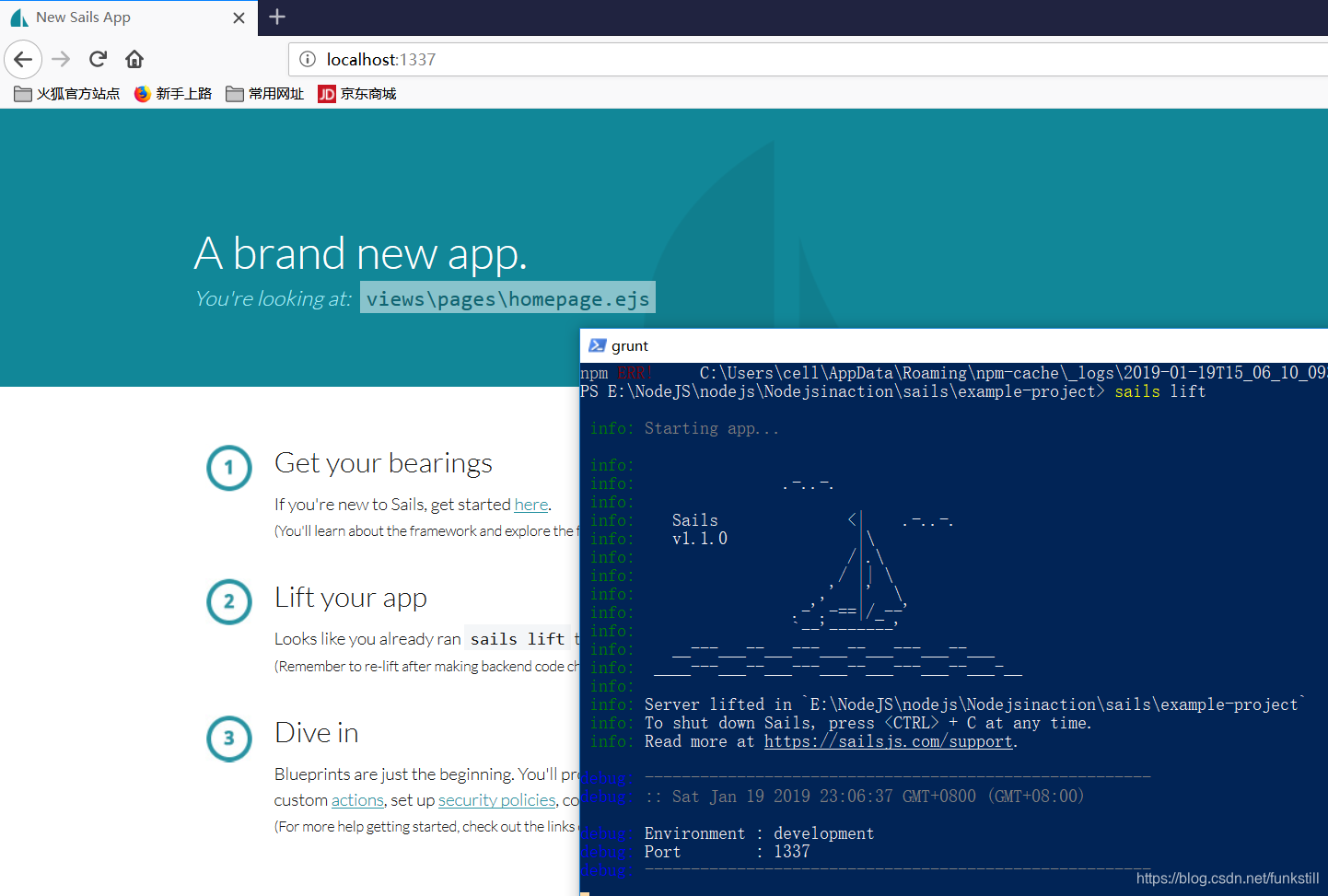
Task: Click the 'Sails' label in terminal ASCII art
Action: coord(695,521)
